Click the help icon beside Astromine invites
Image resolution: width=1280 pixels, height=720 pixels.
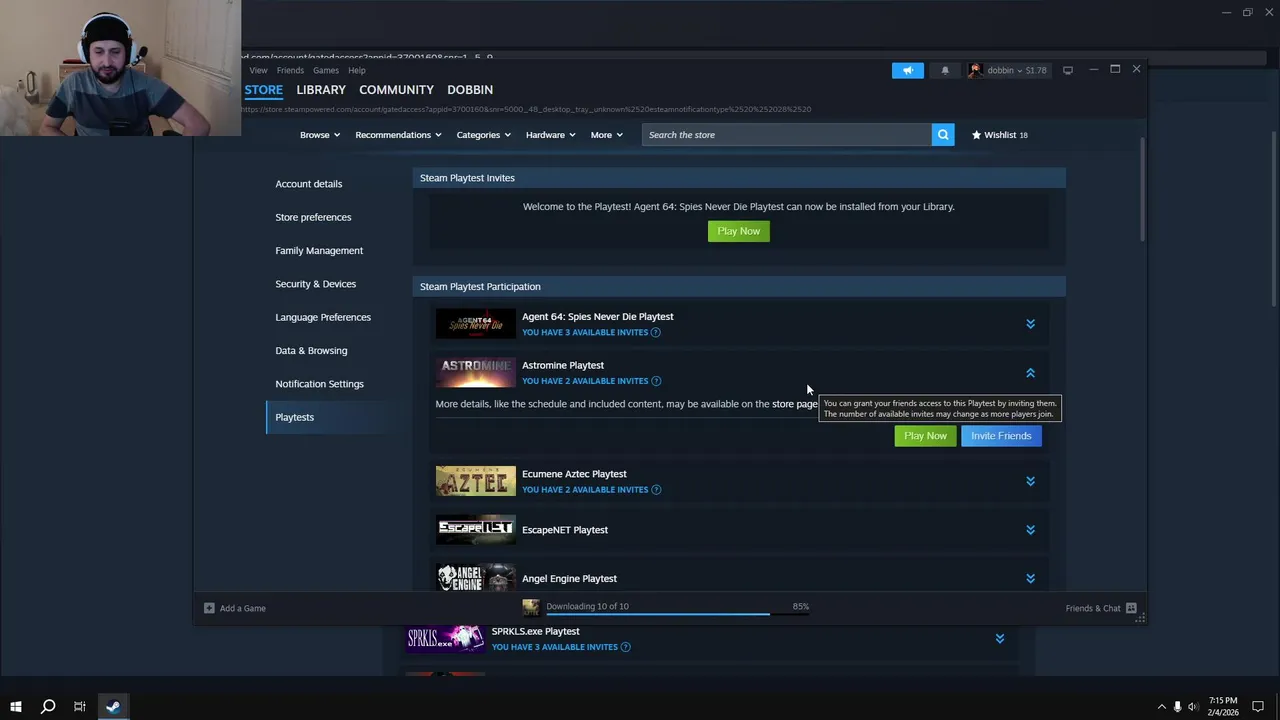pyautogui.click(x=656, y=381)
